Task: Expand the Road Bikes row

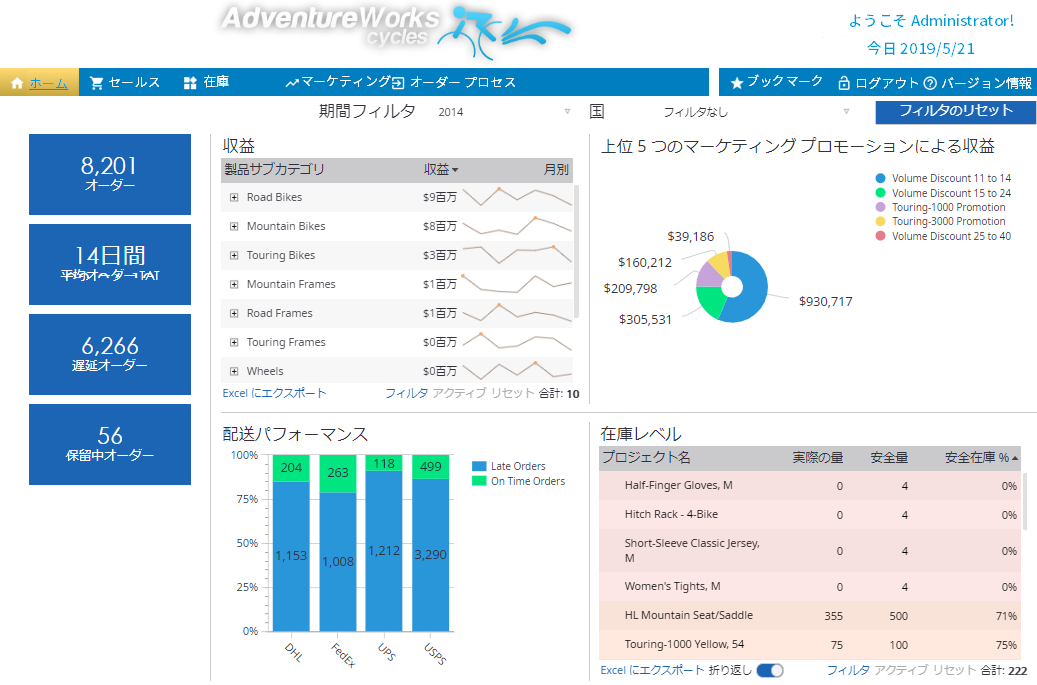Action: point(234,198)
